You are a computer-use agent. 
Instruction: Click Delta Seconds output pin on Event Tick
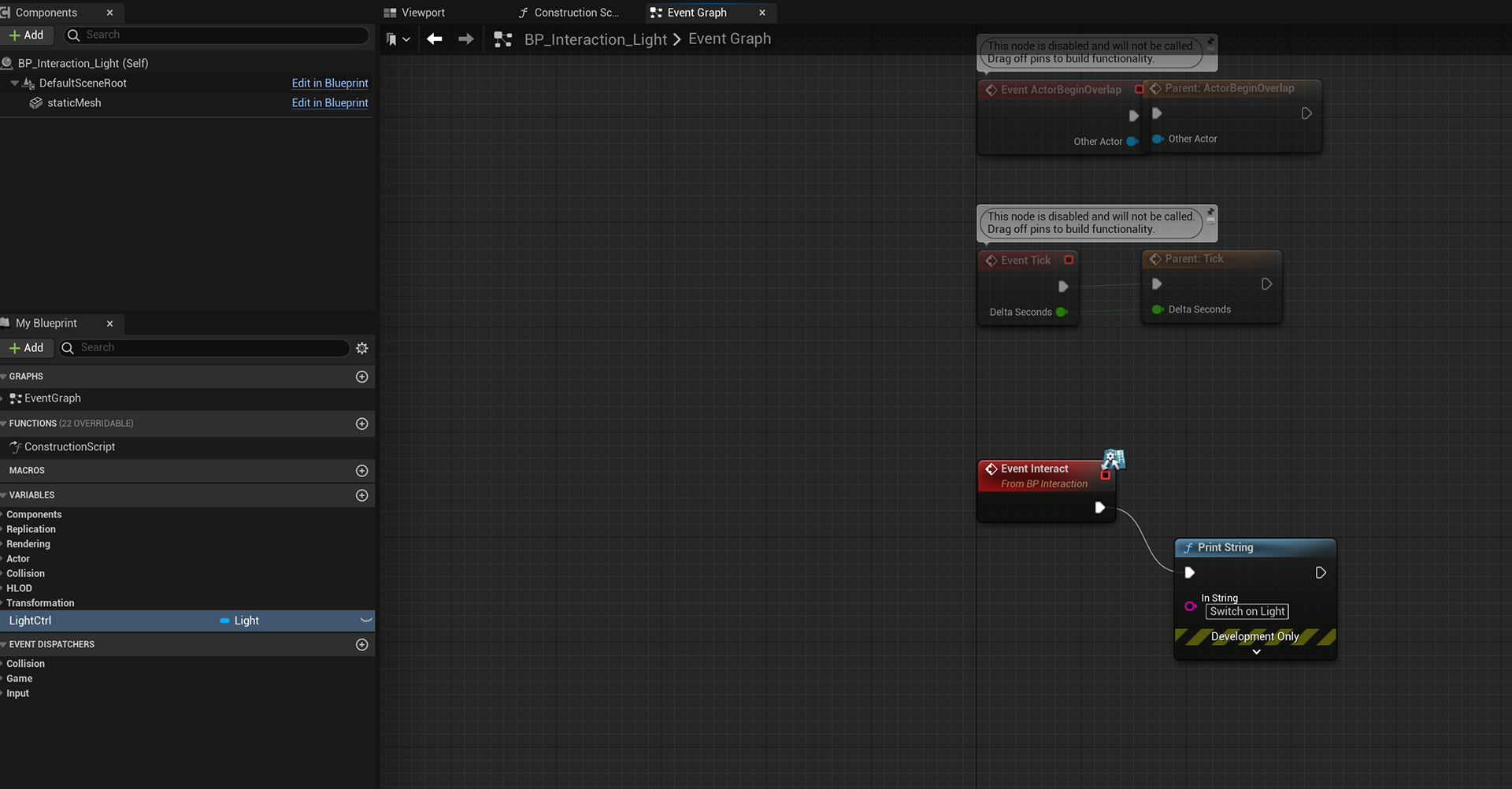click(1062, 313)
